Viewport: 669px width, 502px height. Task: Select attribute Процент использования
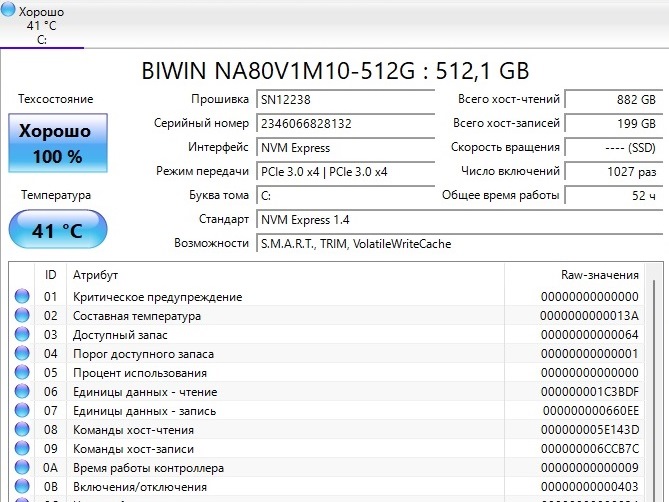pyautogui.click(x=140, y=373)
